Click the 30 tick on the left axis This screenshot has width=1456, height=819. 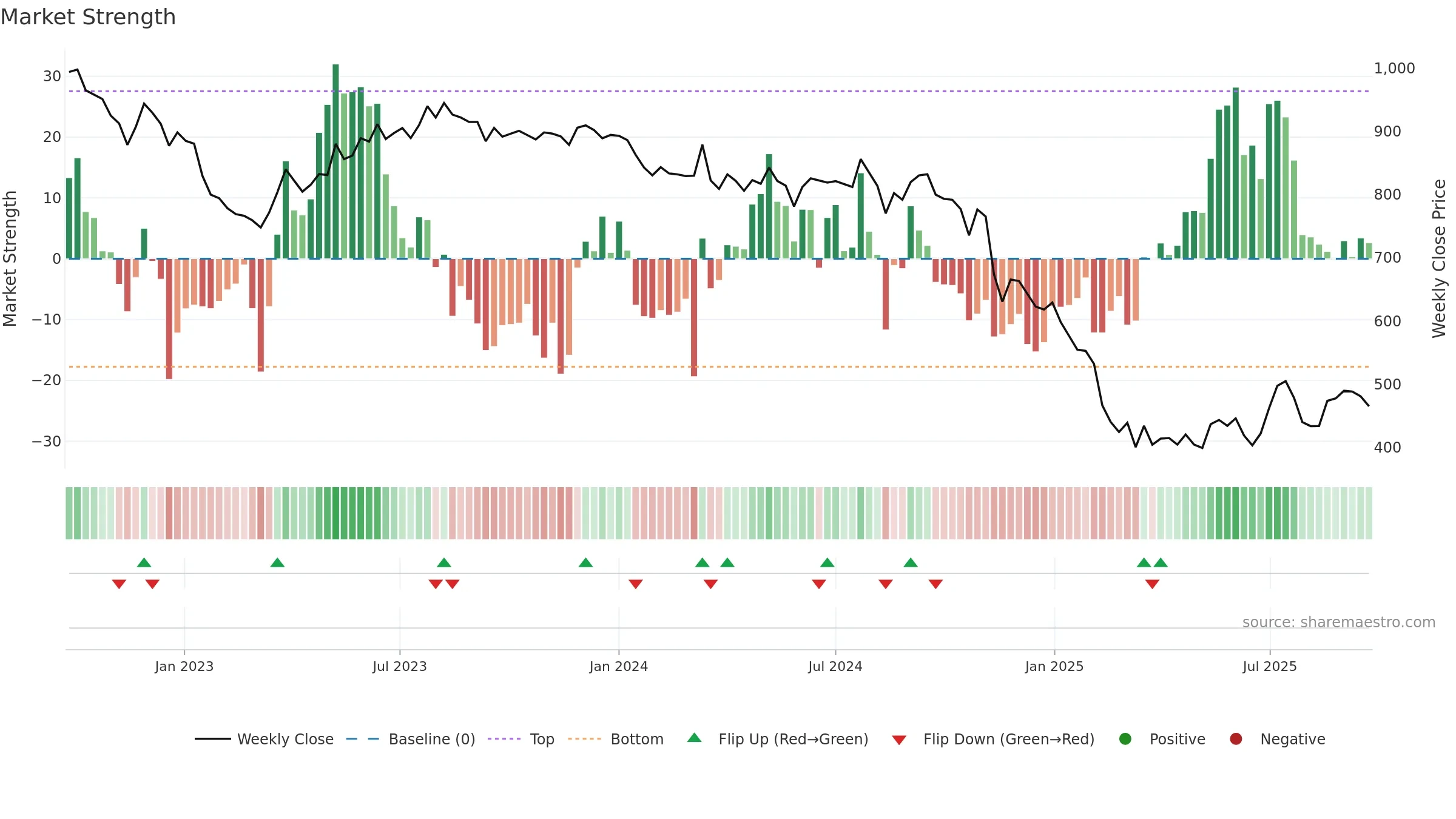point(52,76)
